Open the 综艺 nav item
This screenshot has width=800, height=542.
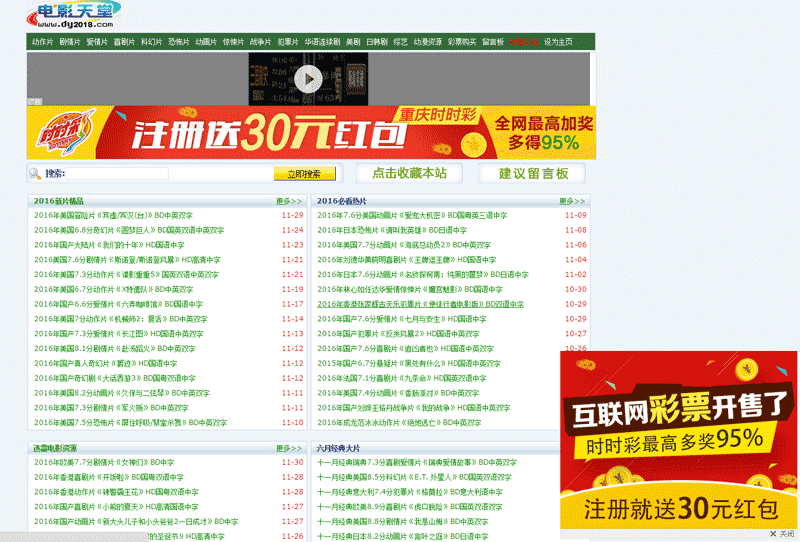pyautogui.click(x=401, y=42)
